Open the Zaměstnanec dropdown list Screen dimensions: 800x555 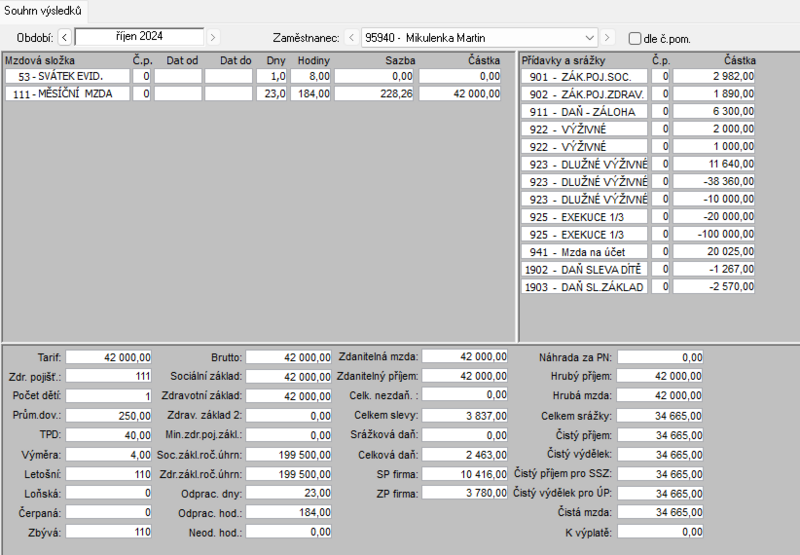[x=589, y=38]
